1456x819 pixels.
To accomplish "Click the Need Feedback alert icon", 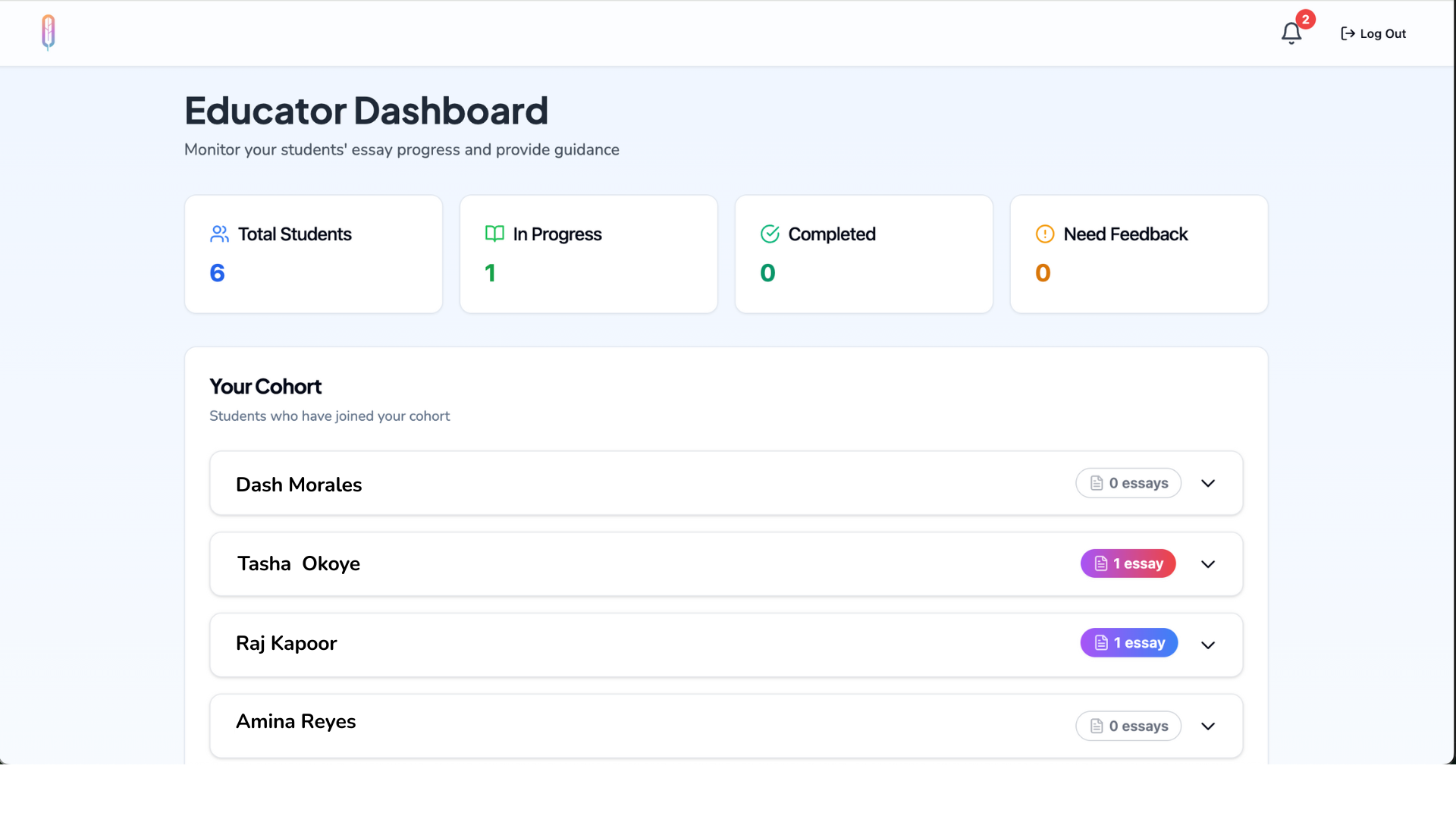I will pyautogui.click(x=1045, y=234).
